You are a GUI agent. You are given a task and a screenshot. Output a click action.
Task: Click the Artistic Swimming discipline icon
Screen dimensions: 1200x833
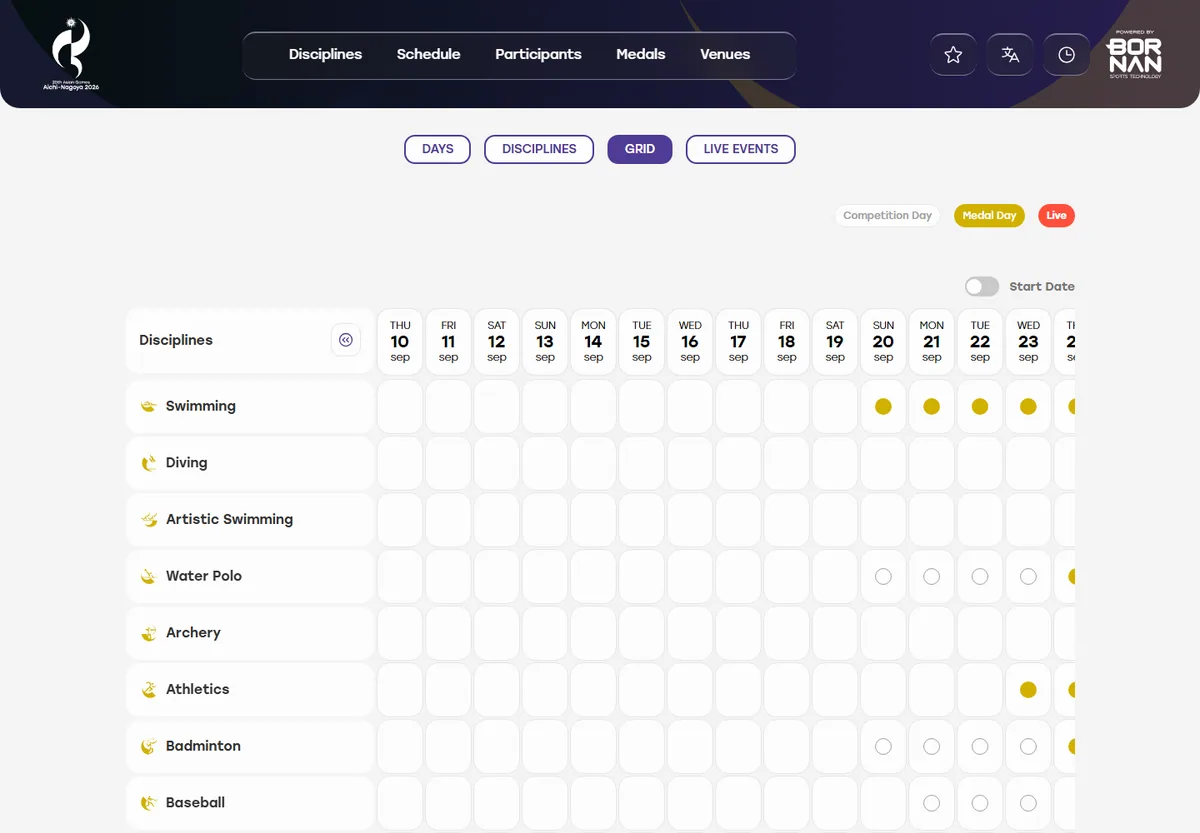point(149,520)
